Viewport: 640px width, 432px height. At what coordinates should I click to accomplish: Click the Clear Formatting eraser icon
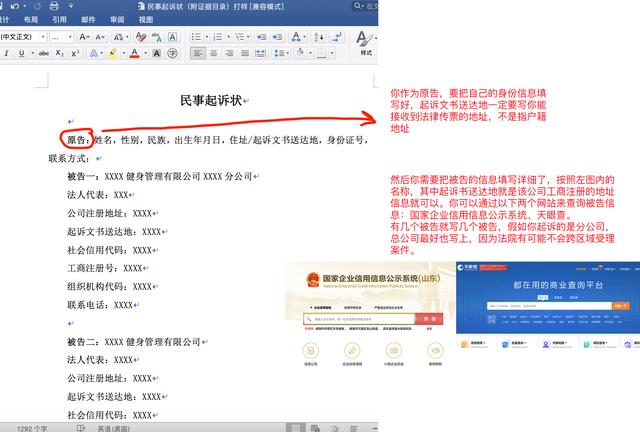click(x=141, y=37)
